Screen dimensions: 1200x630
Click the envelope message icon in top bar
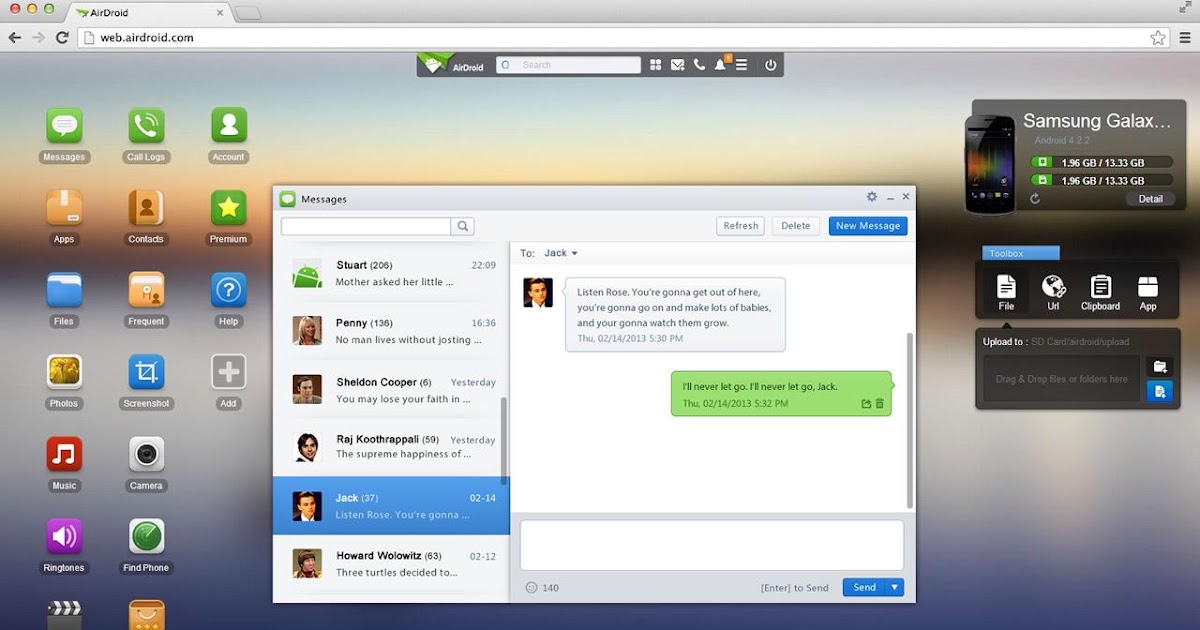tap(678, 65)
